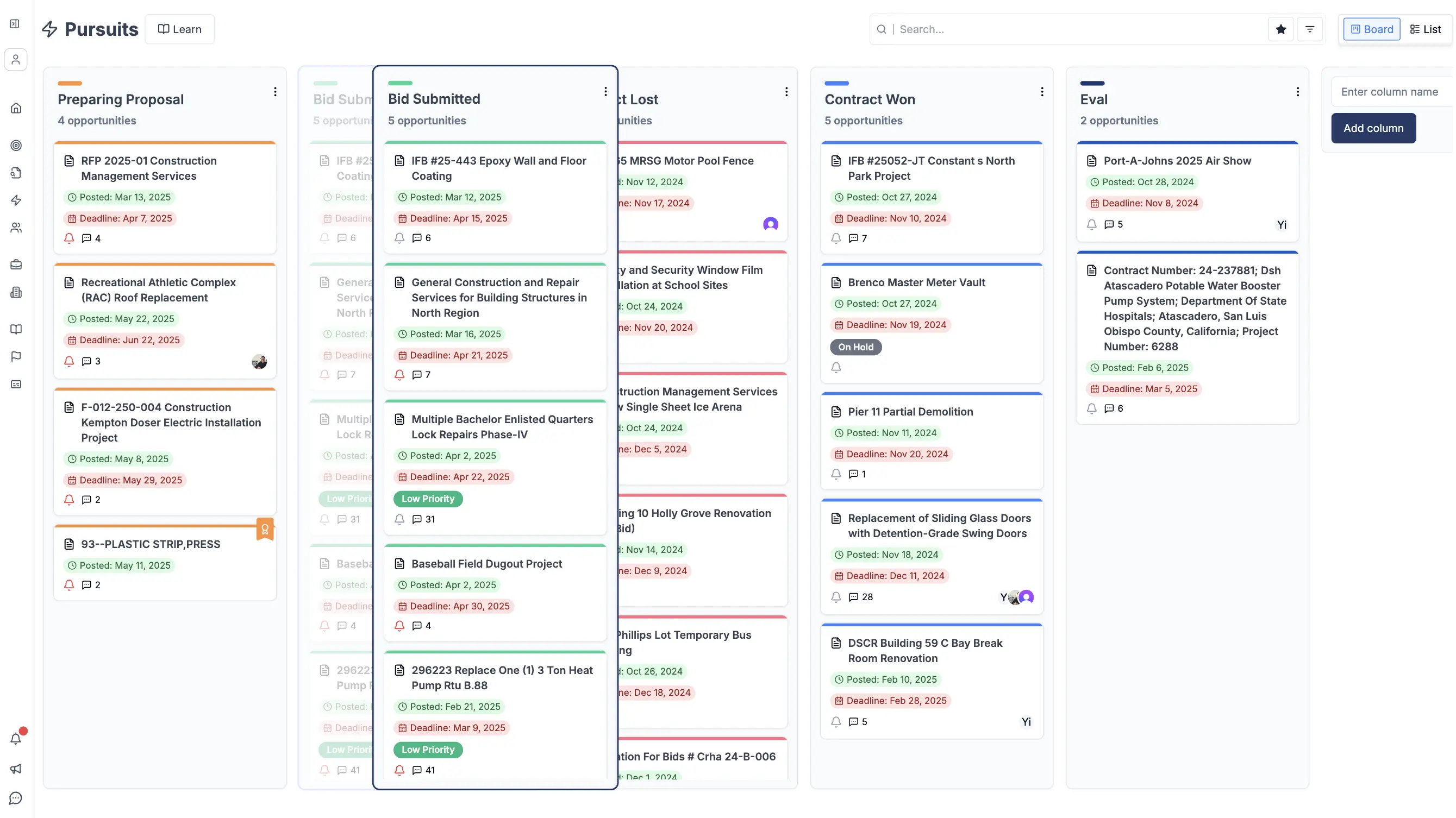This screenshot has height=818, width=1456.
Task: Toggle bell on IFB #25052-JT Constant s North Park card
Action: (x=836, y=238)
